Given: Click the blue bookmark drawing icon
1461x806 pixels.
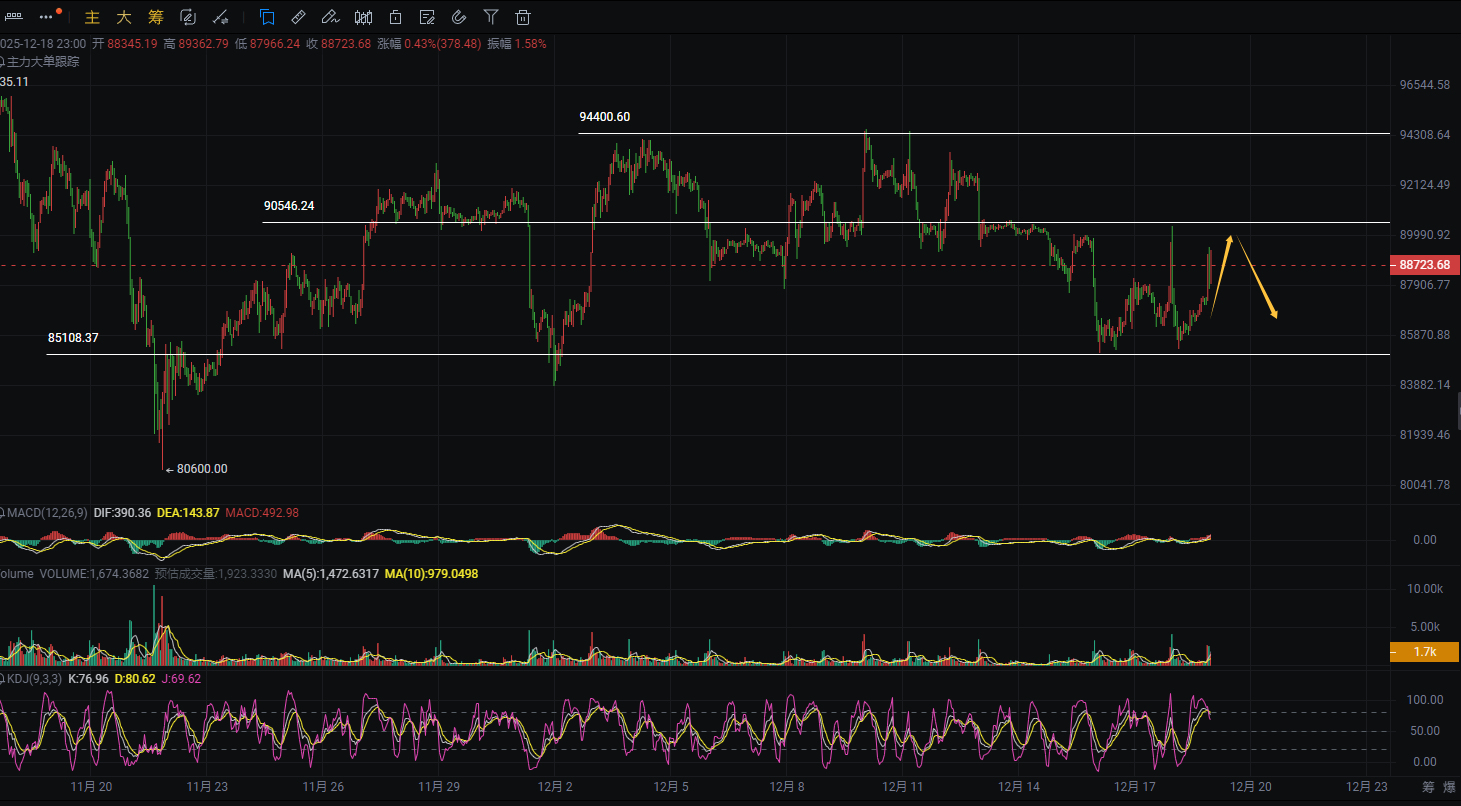Looking at the screenshot, I should pos(267,17).
